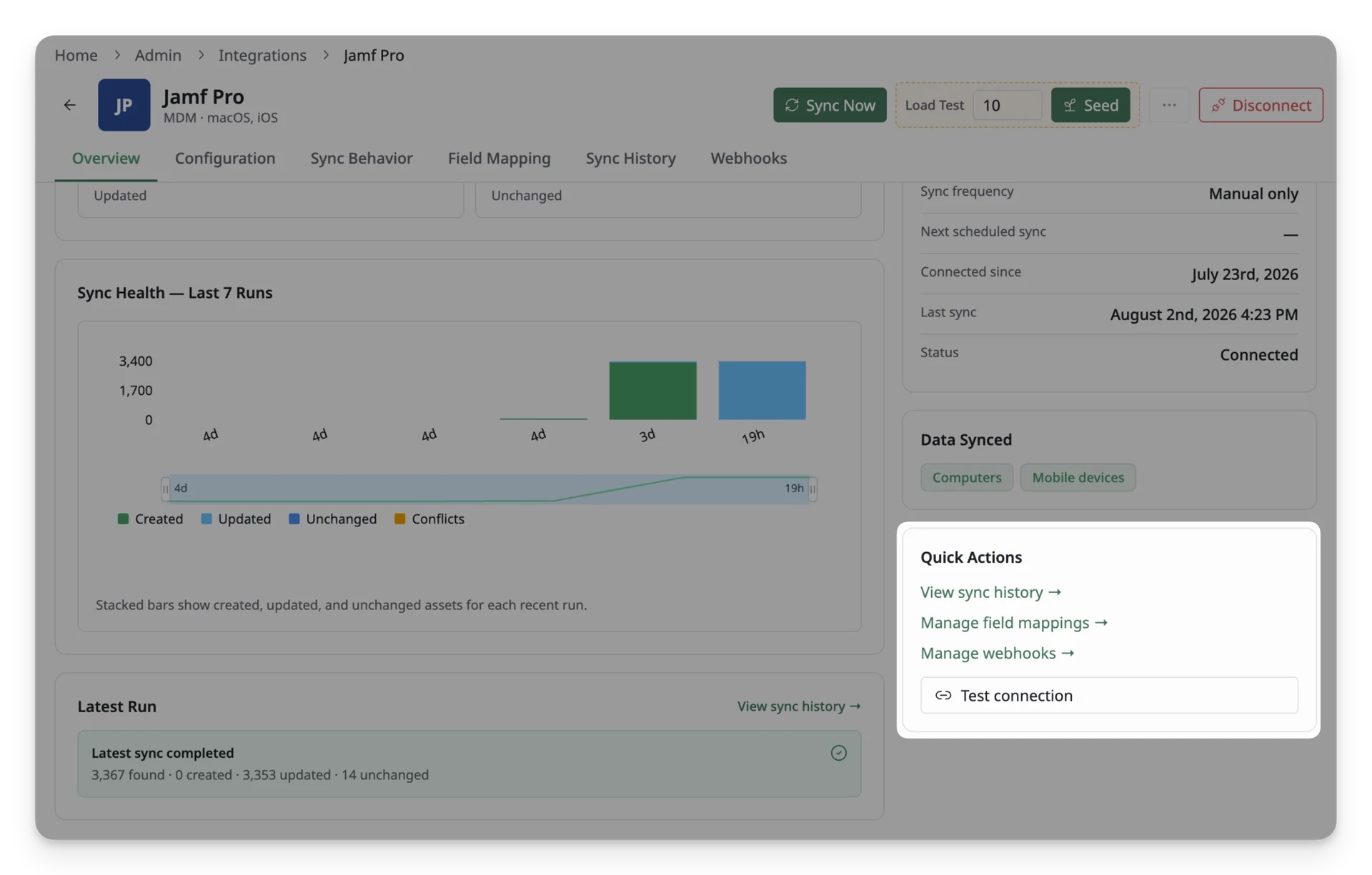Click Manage webhooks link
This screenshot has height=875, width=1372.
click(997, 654)
